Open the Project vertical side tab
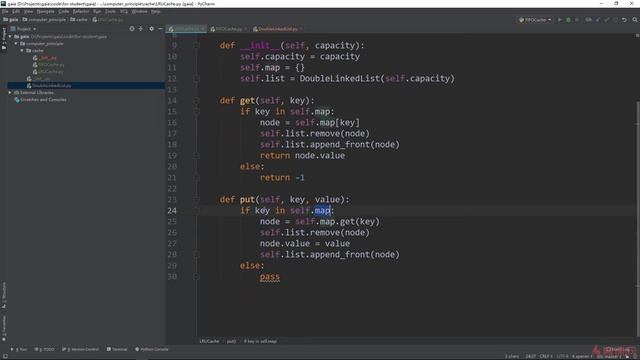 click(4, 39)
